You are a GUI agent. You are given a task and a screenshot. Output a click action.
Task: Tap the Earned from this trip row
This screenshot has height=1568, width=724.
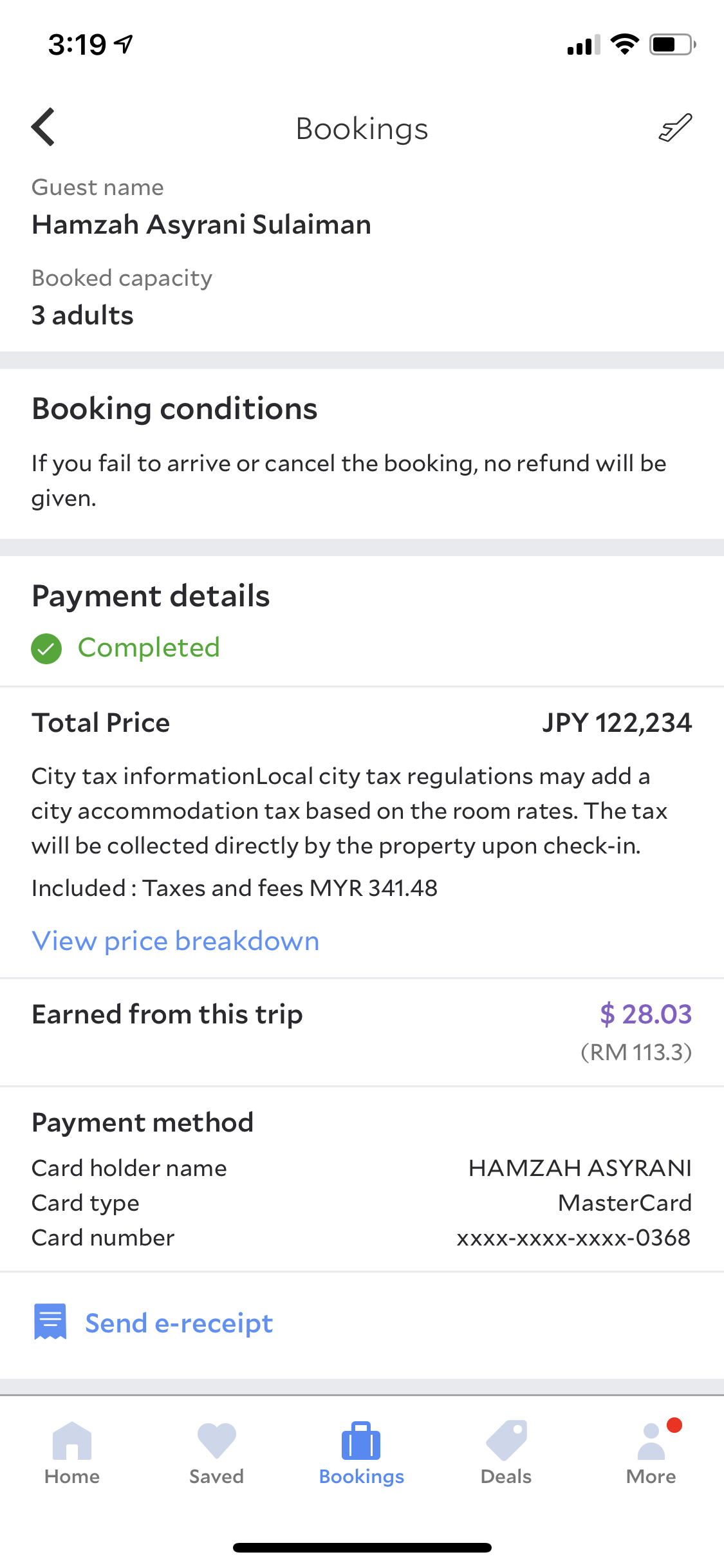tap(167, 1014)
